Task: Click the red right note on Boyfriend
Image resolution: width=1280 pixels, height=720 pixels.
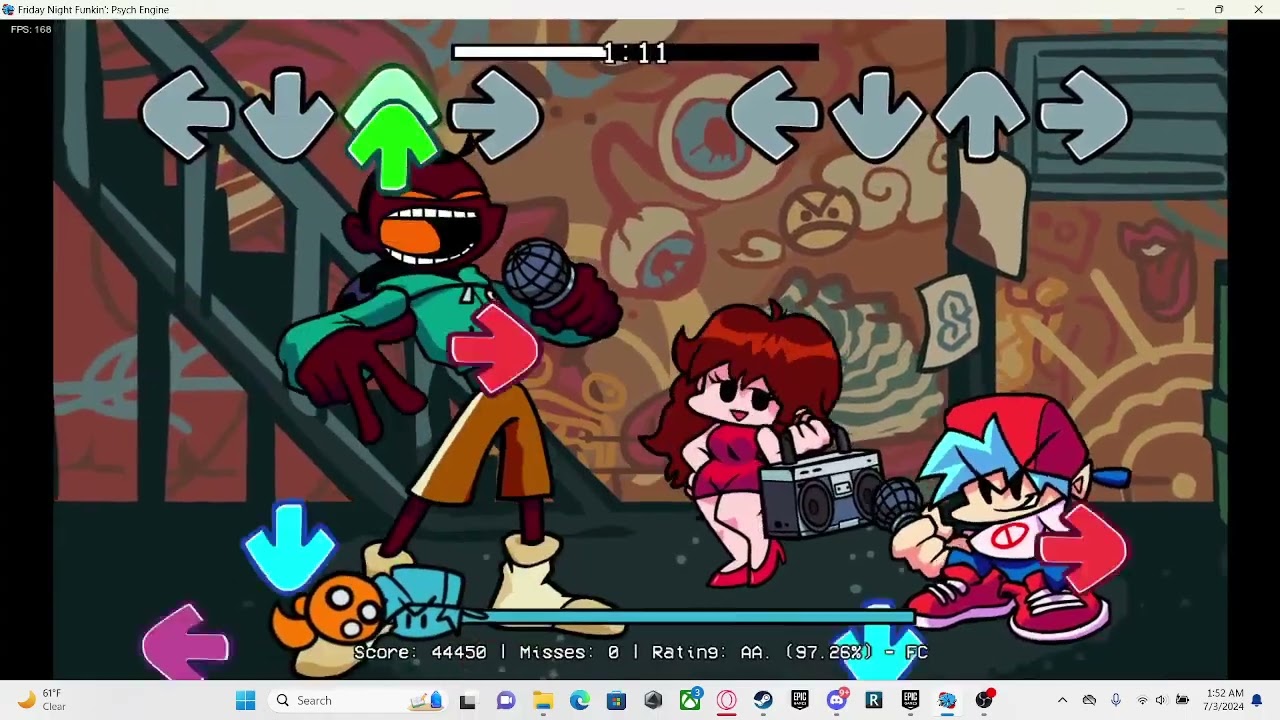Action: (x=1084, y=549)
